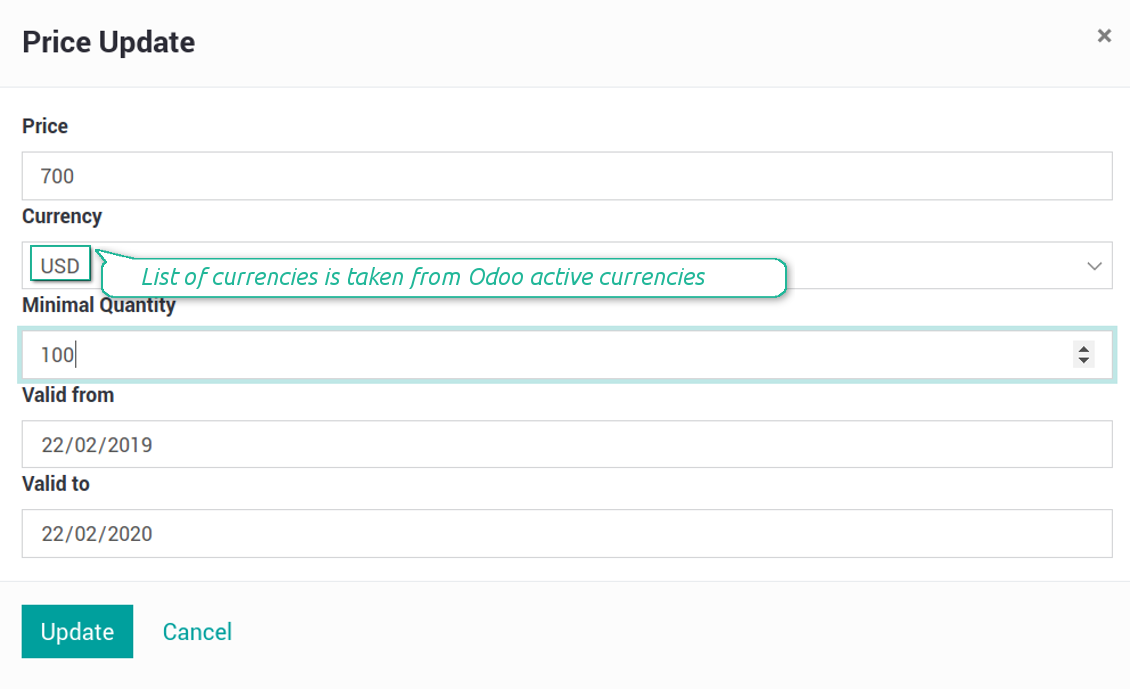Click the Cancel link
This screenshot has width=1130, height=689.
(x=197, y=632)
